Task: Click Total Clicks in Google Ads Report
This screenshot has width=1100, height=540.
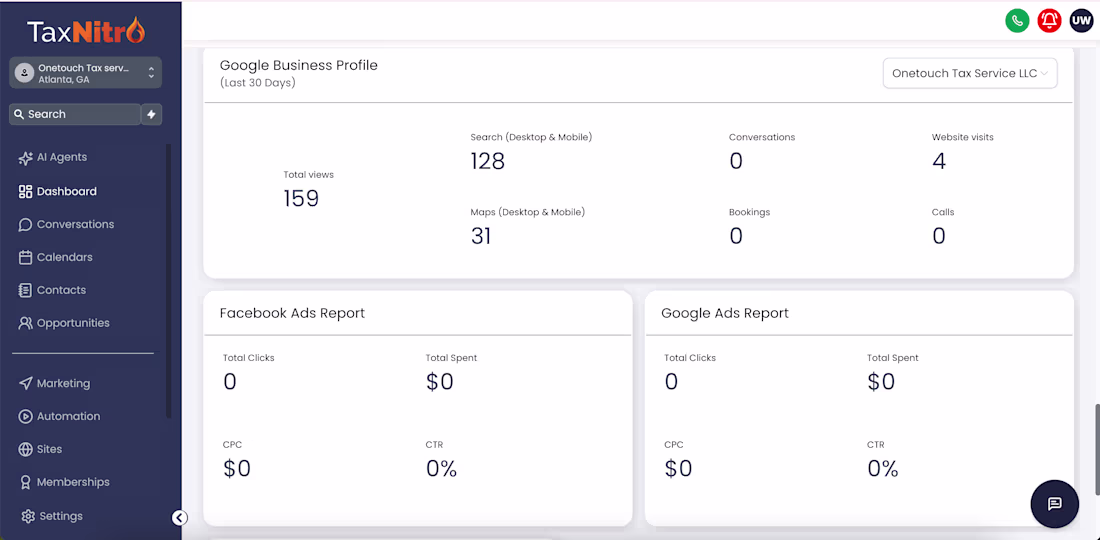Action: [690, 358]
